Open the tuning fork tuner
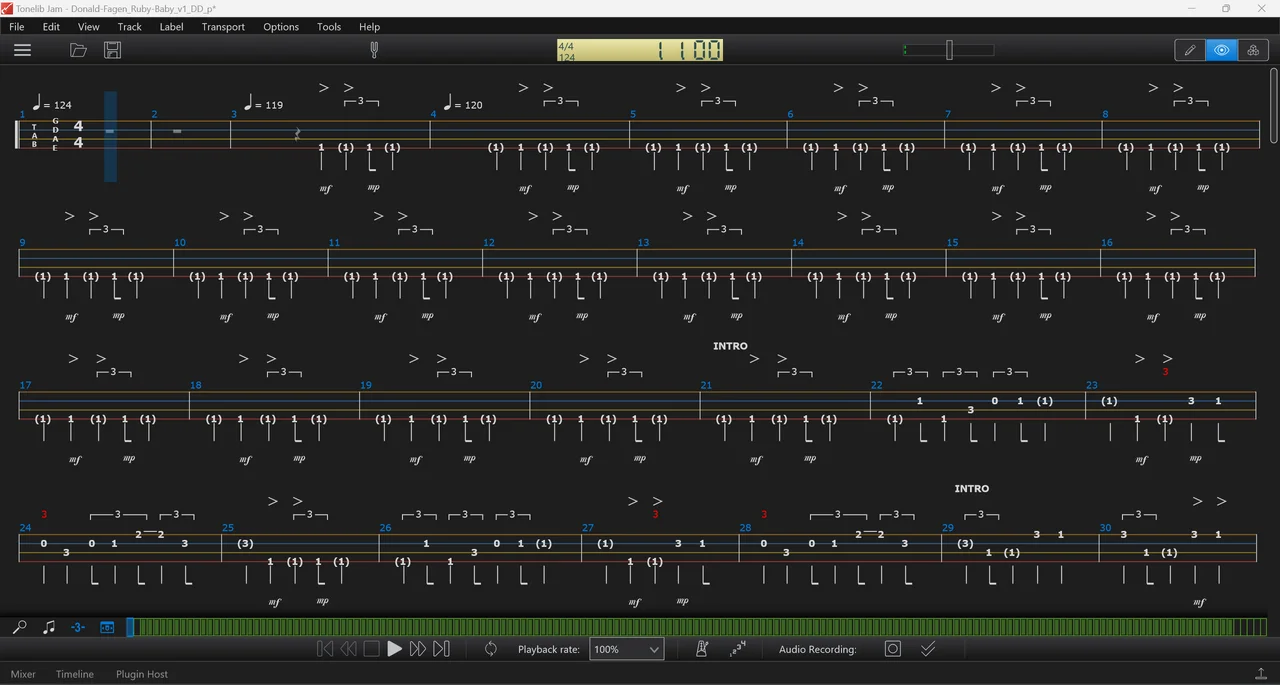 pyautogui.click(x=374, y=50)
